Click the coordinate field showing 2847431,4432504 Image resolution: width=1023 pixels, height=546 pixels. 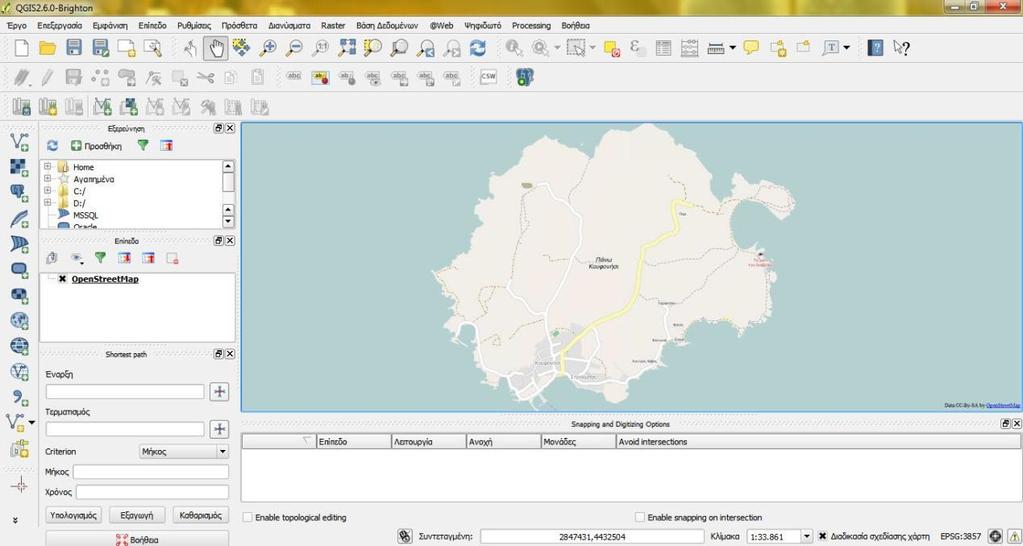point(592,536)
